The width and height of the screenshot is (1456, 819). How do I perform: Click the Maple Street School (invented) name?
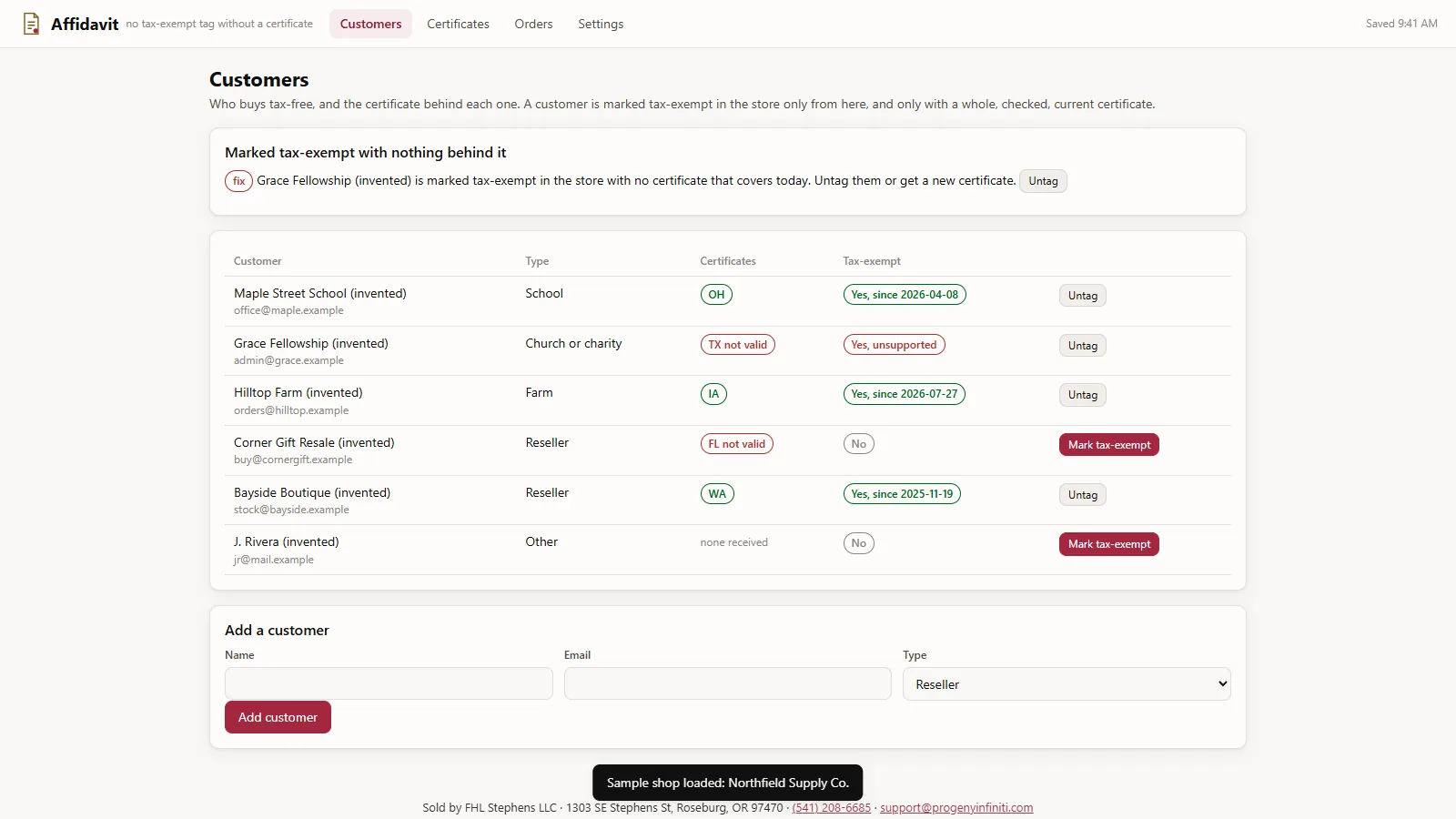pos(319,293)
